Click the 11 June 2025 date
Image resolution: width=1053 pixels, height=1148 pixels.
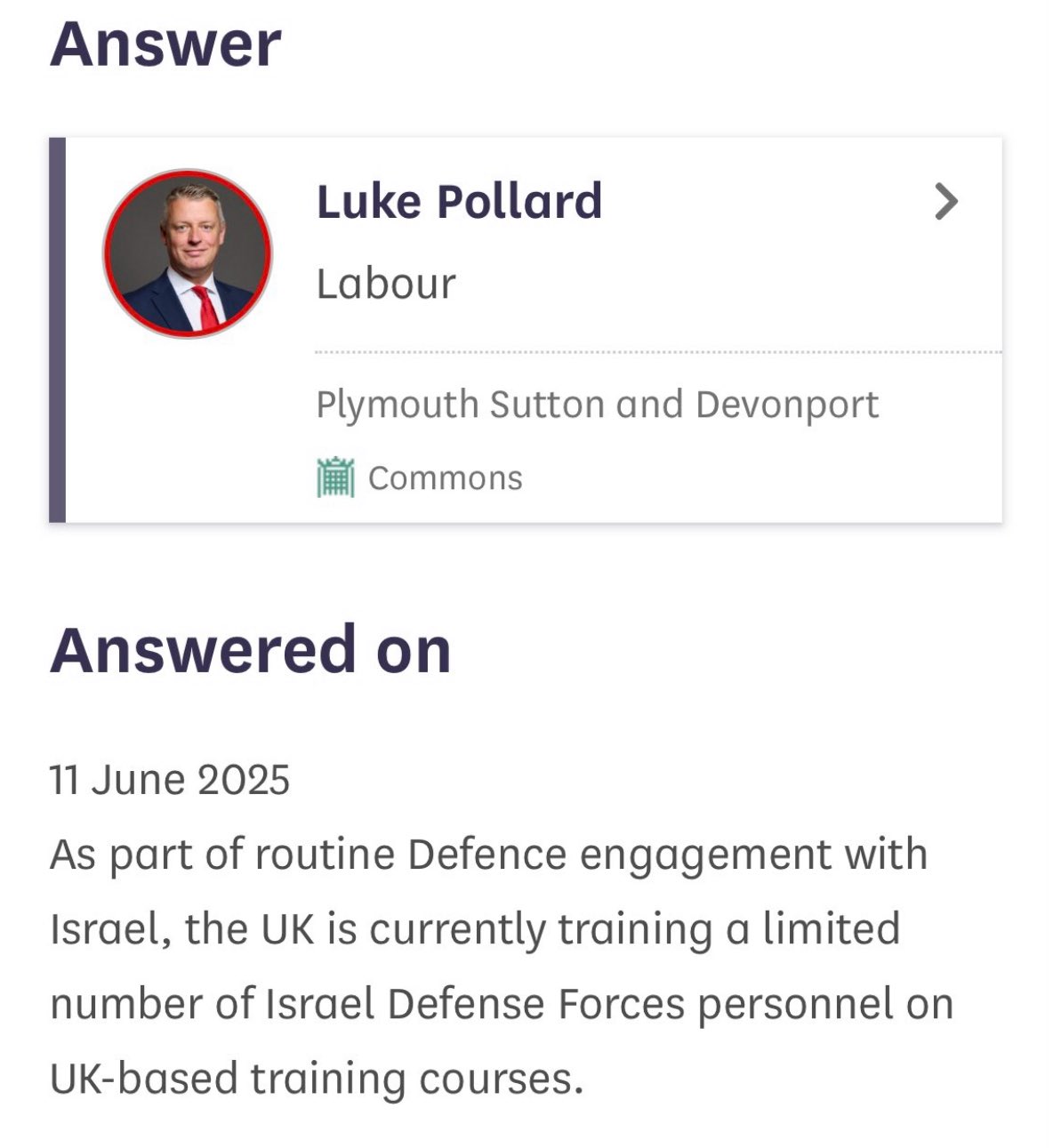click(170, 780)
